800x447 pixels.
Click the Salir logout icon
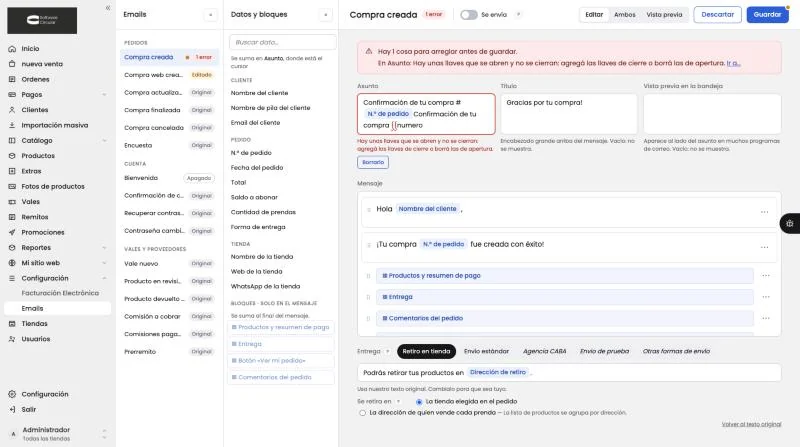pos(12,410)
